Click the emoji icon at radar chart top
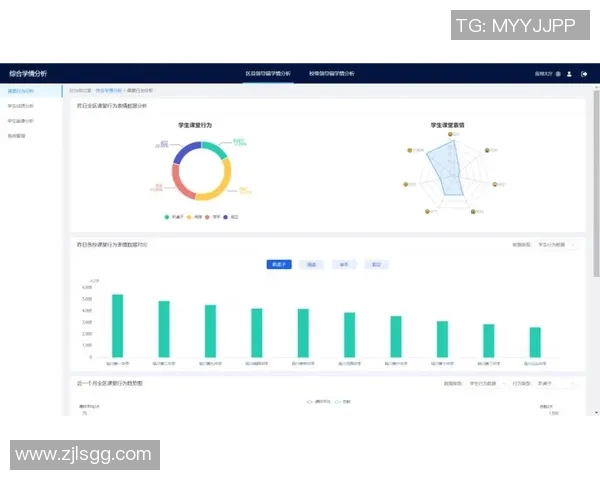The image size is (600, 480). pos(451,133)
